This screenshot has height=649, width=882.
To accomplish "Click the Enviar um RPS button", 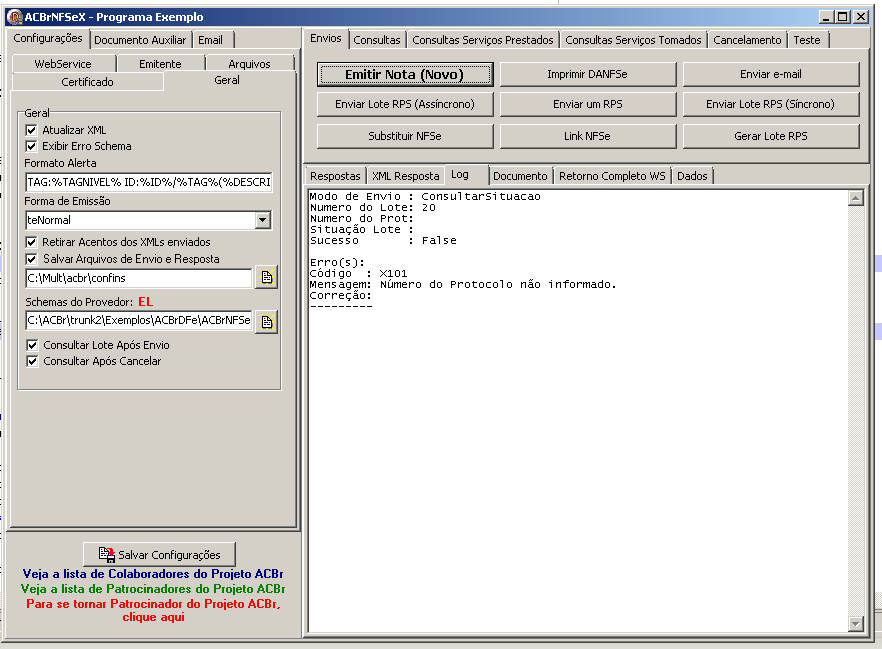I will (x=587, y=104).
